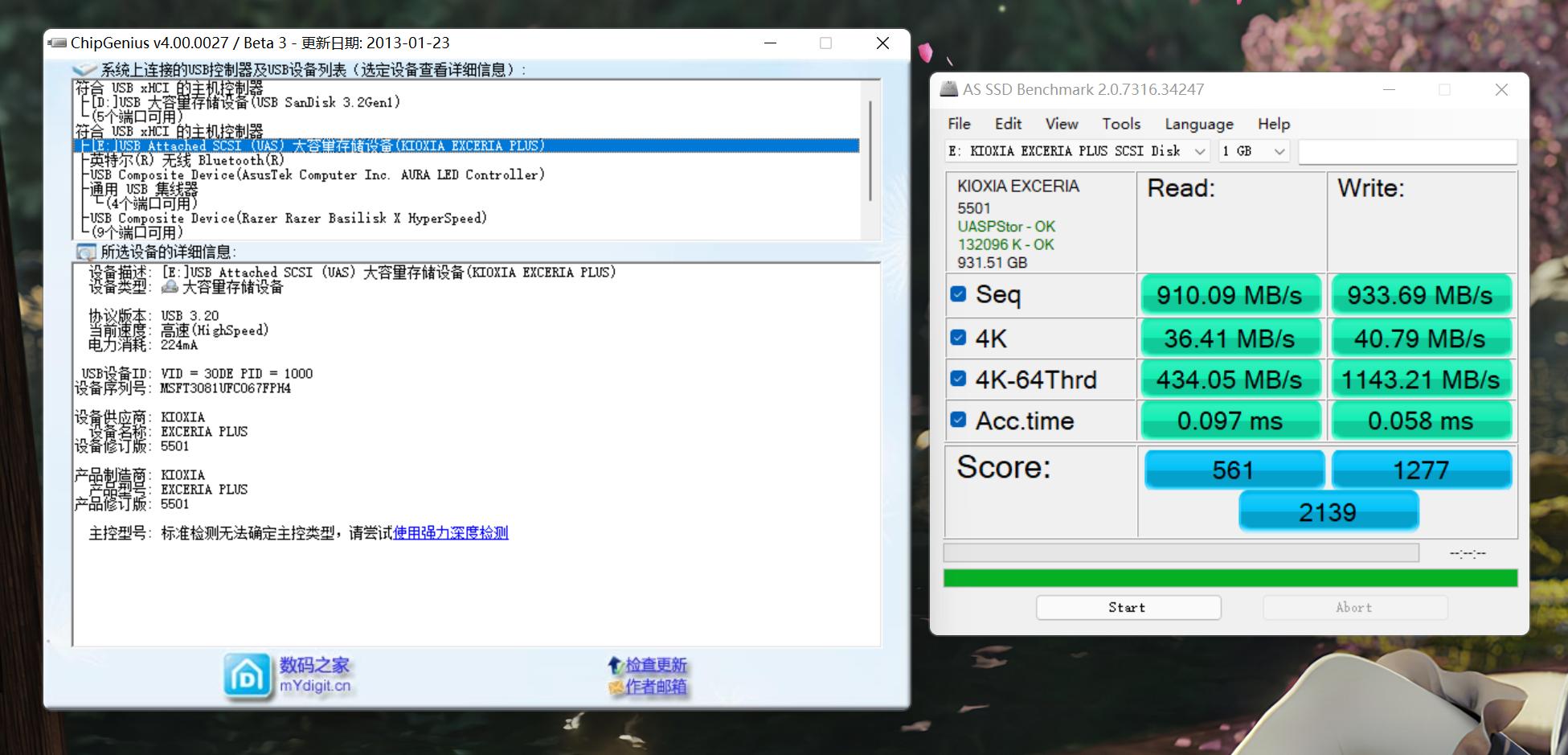Screen dimensions: 1568x755
Task: Open the Tools menu in AS SSD
Action: click(1121, 124)
